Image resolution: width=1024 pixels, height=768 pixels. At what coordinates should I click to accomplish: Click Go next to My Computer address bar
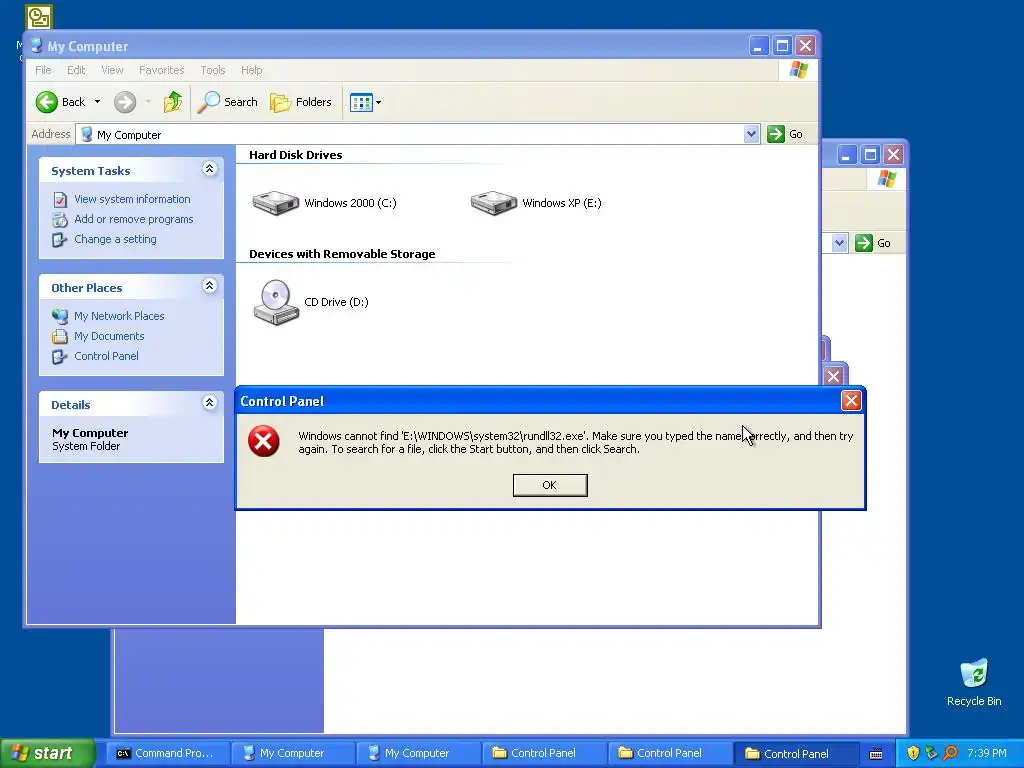(786, 134)
